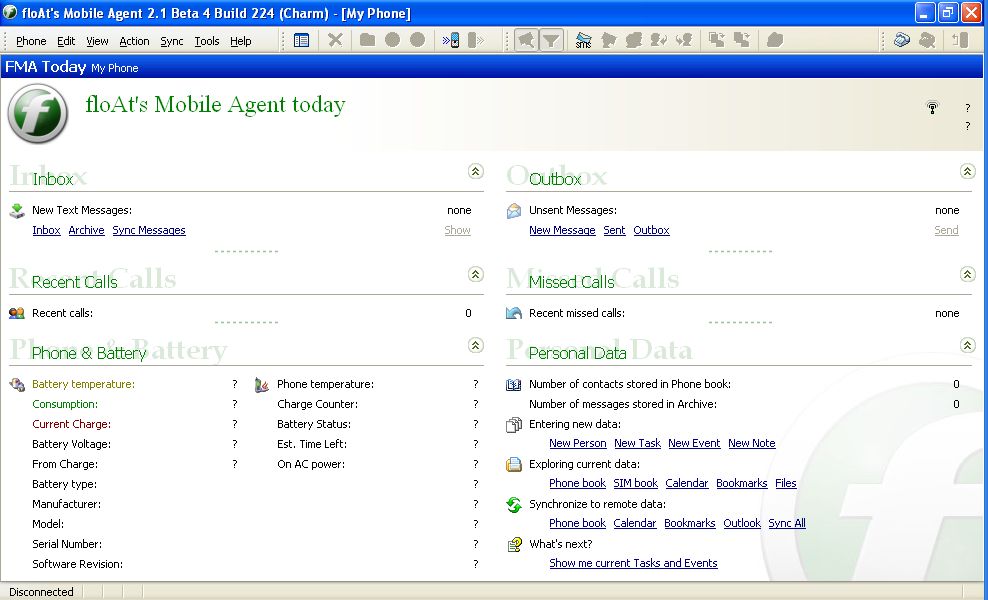Collapse the Recent Calls section
988x600 pixels.
476,274
